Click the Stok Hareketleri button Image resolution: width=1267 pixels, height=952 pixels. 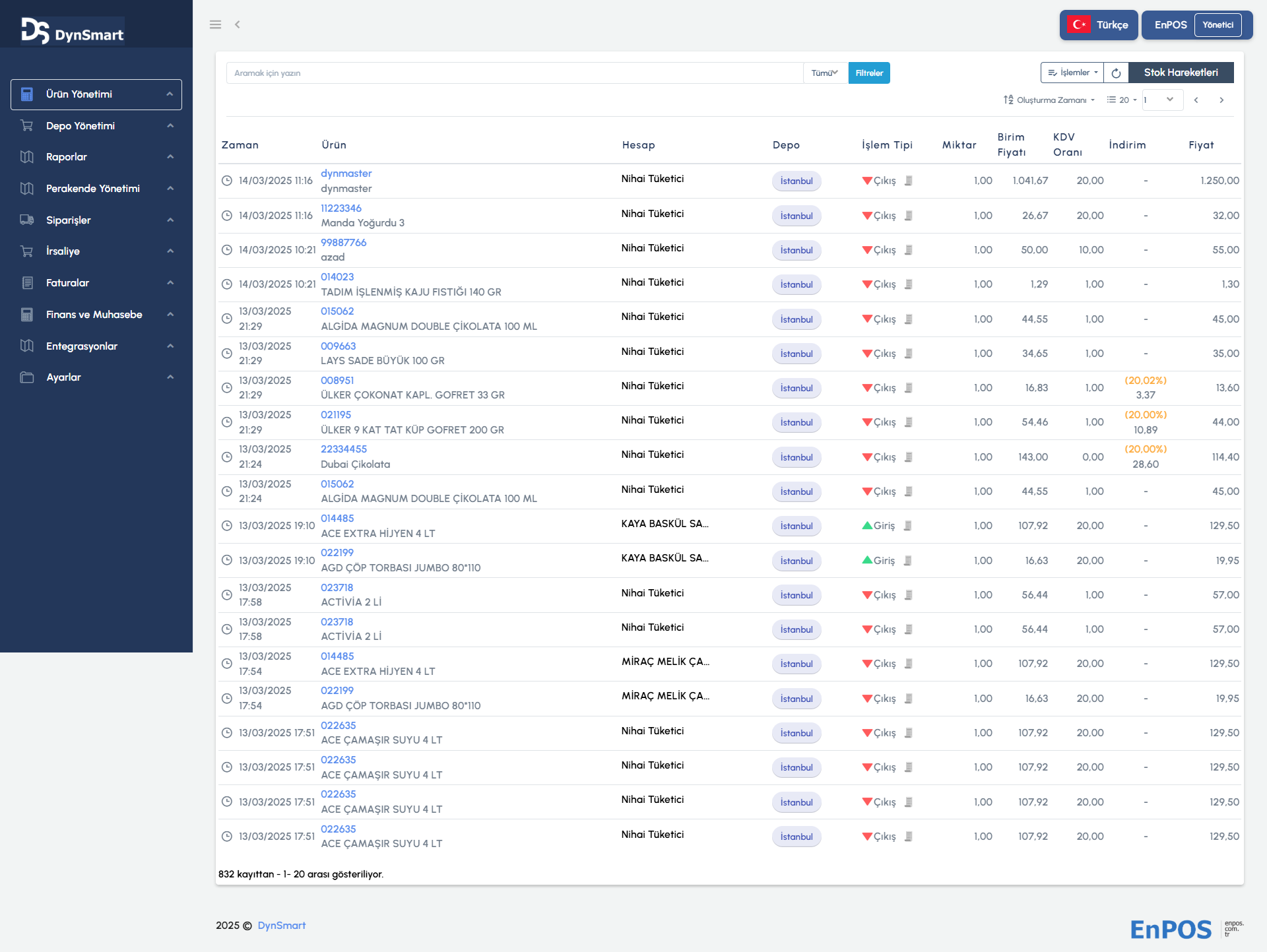coord(1181,73)
